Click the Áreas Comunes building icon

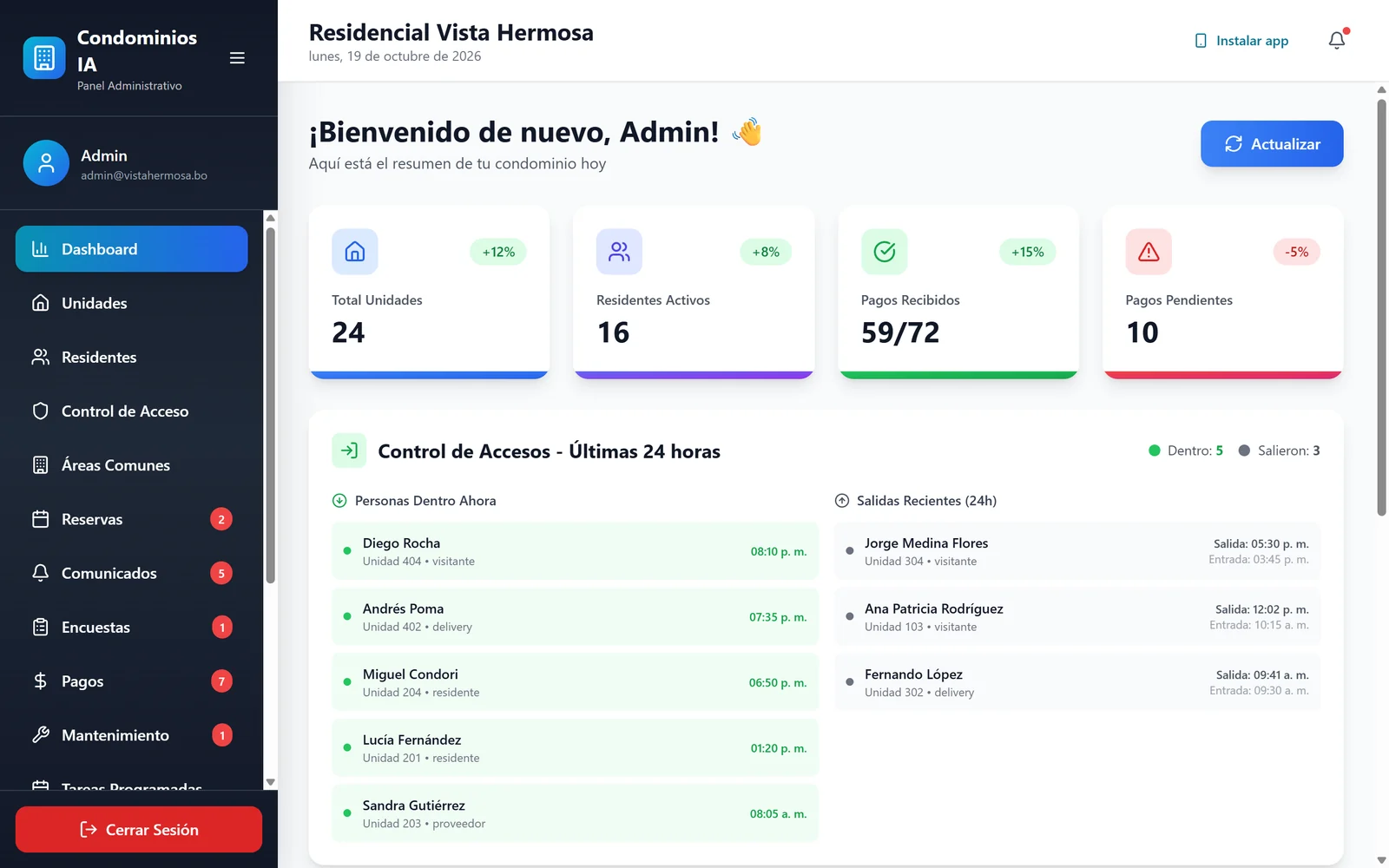coord(41,465)
